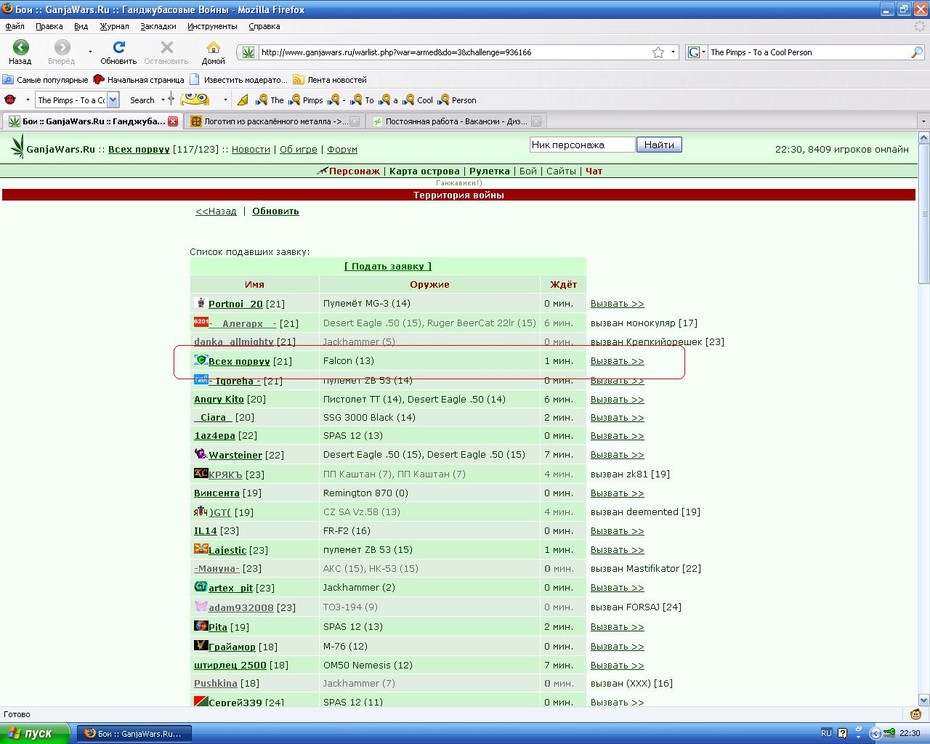Image resolution: width=930 pixels, height=744 pixels.
Task: Open the Инструменты menu
Action: pyautogui.click(x=212, y=26)
